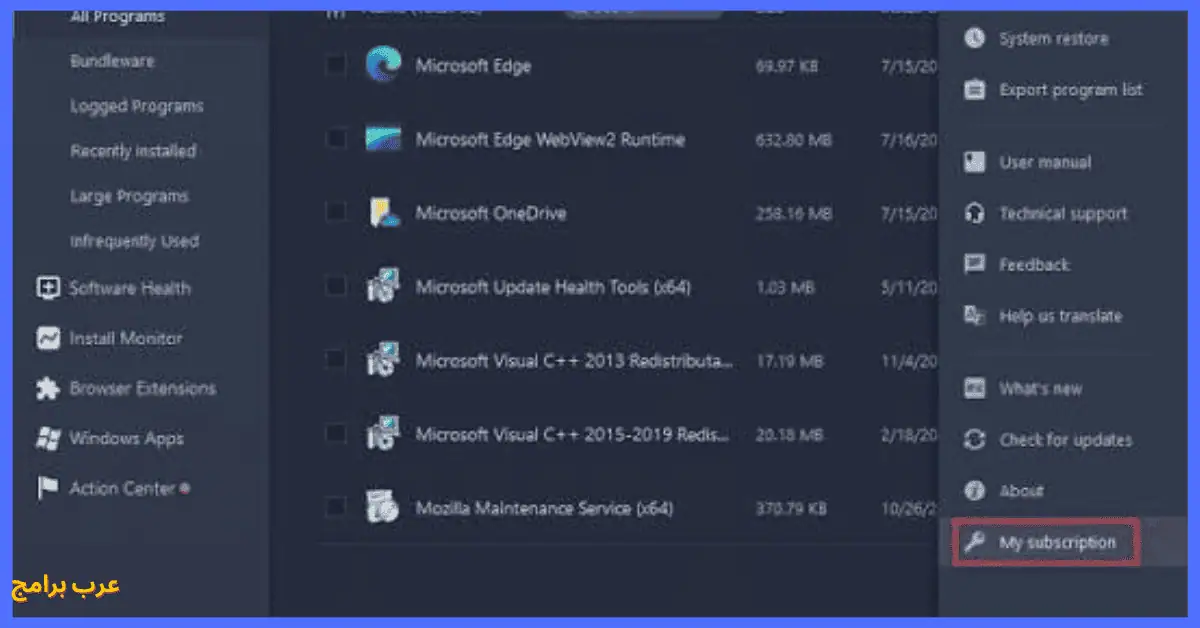Viewport: 1200px width, 628px height.
Task: Click the Mozilla Maintenance Service icon
Action: click(x=382, y=508)
